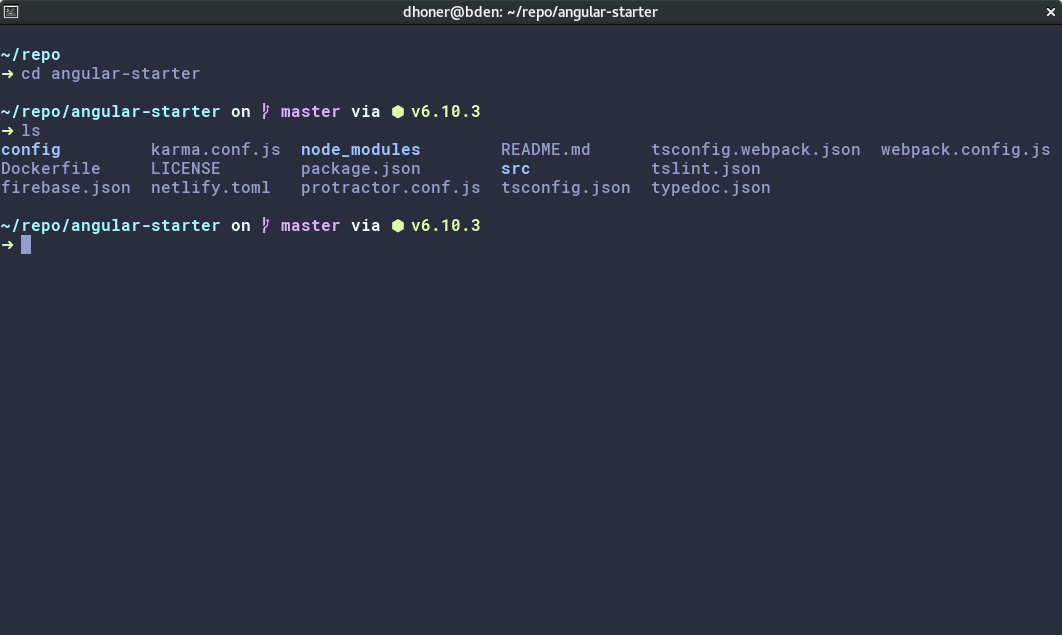The height and width of the screenshot is (635, 1062).
Task: Click the ~/repo path line
Action: [x=30, y=55]
